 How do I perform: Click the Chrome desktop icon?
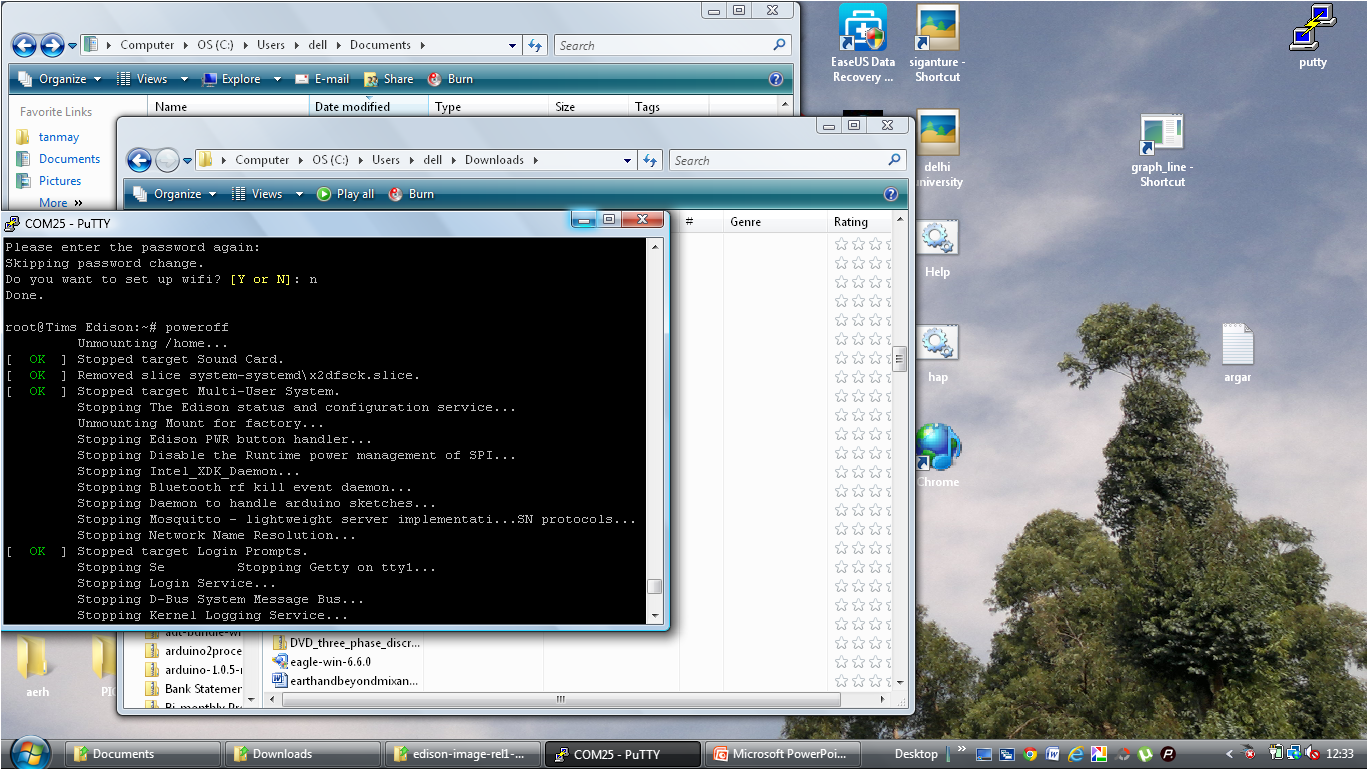click(937, 455)
